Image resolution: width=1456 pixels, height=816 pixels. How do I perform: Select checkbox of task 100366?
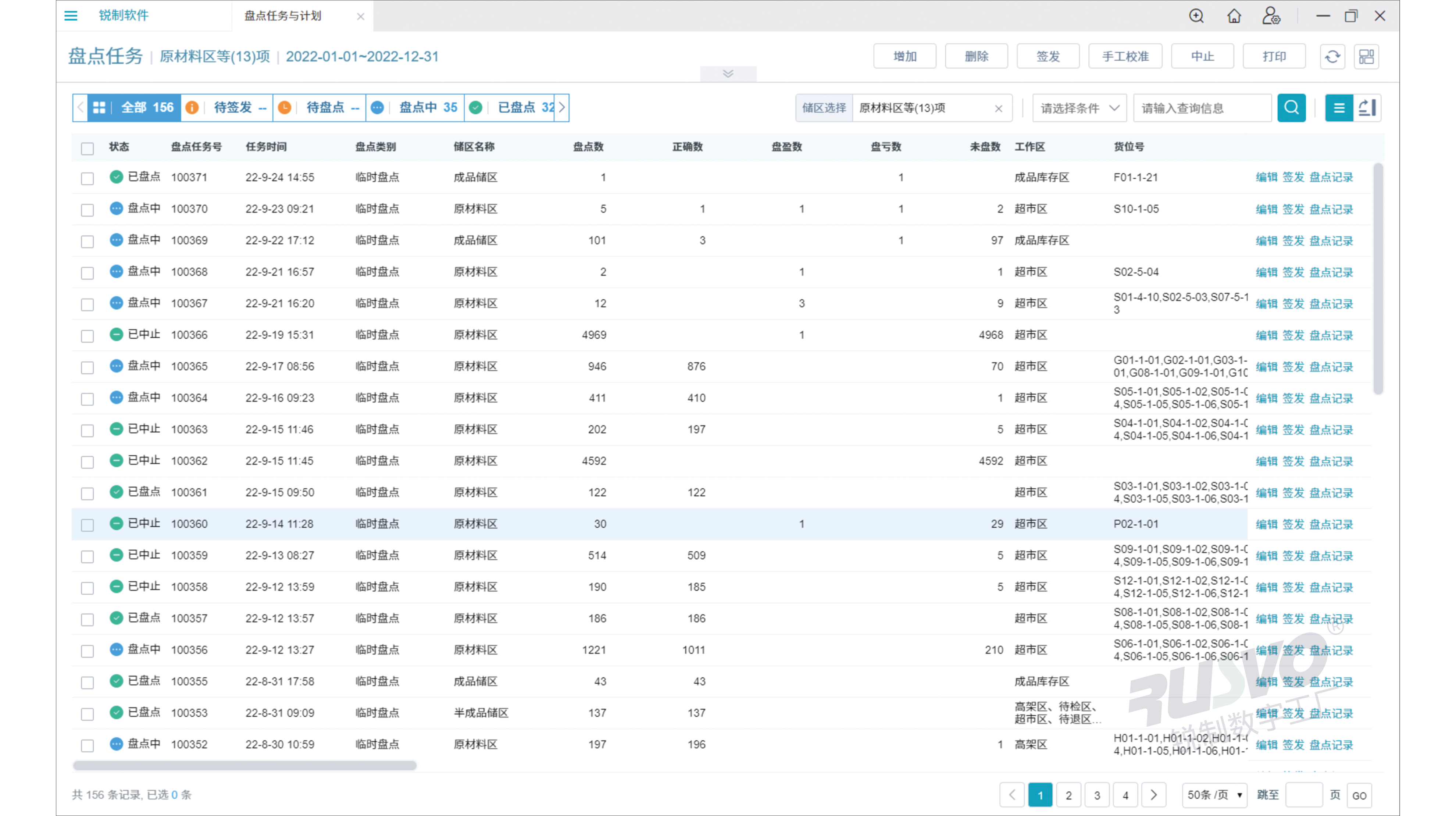(x=87, y=336)
